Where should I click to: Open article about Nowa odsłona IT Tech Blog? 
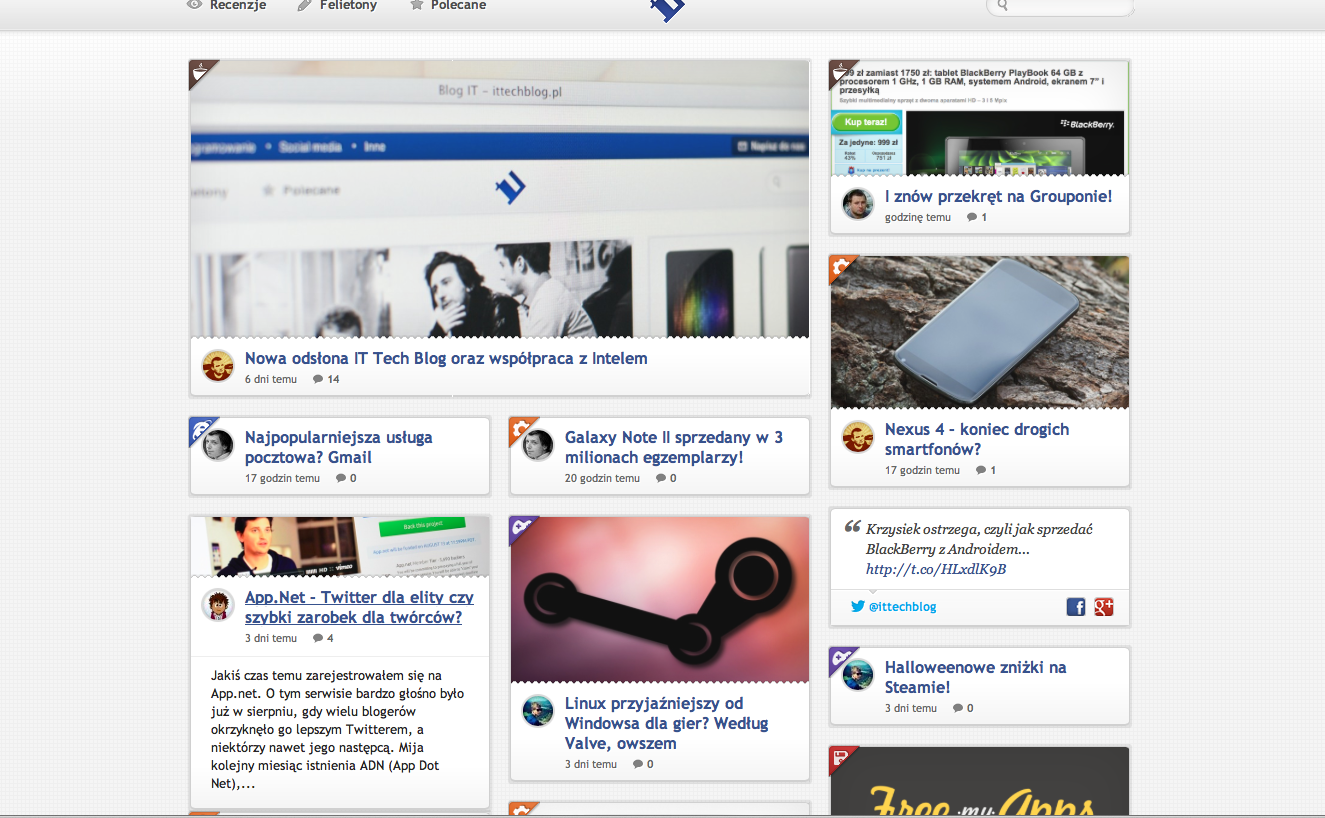[x=446, y=358]
